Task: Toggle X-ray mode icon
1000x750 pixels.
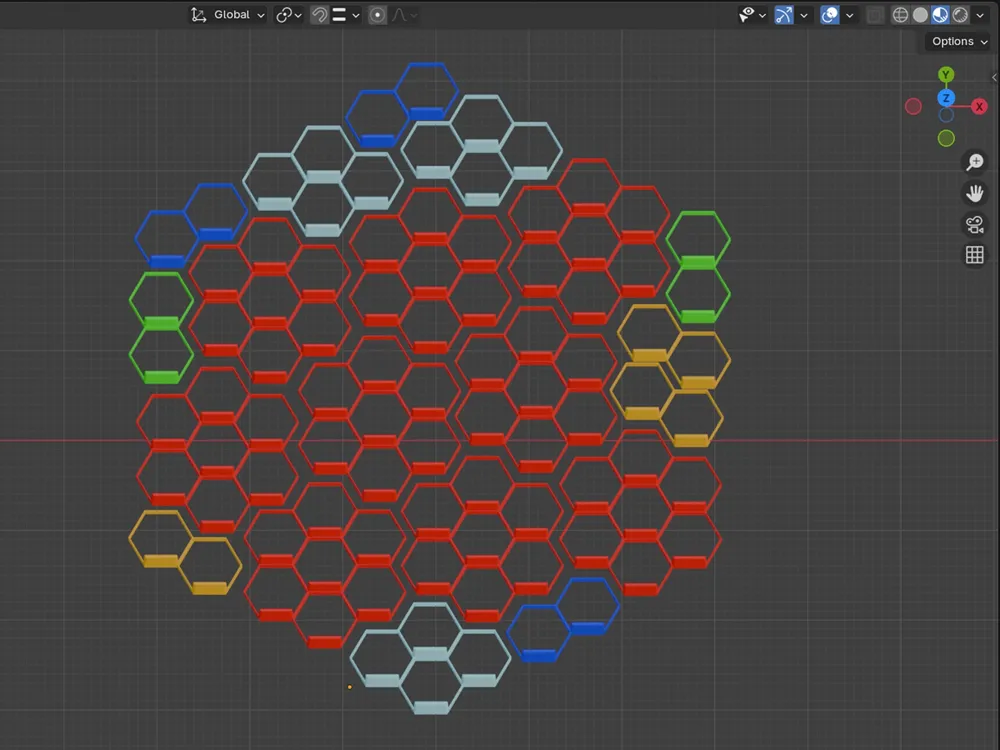Action: click(875, 15)
